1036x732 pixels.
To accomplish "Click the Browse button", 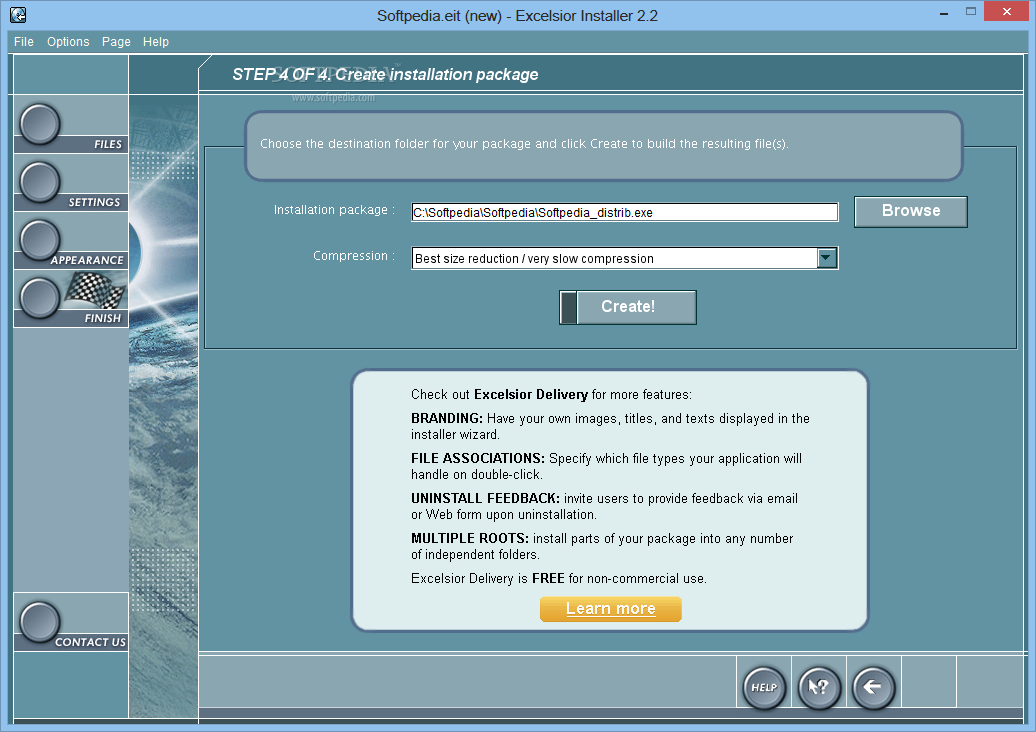I will click(910, 211).
